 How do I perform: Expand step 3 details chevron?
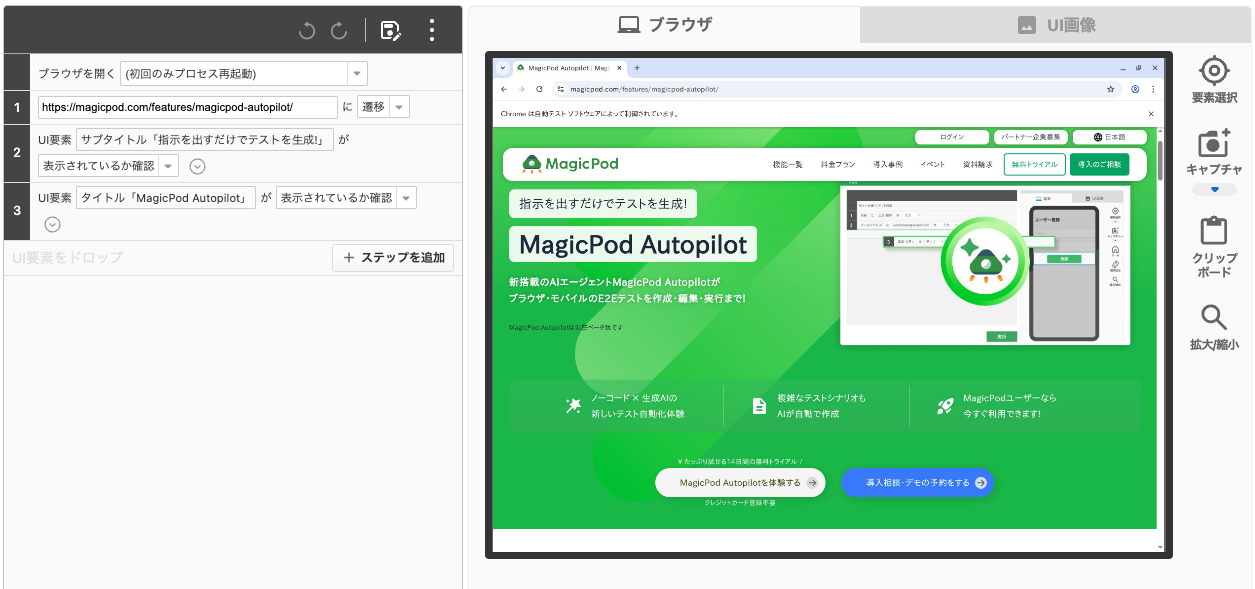pos(50,224)
